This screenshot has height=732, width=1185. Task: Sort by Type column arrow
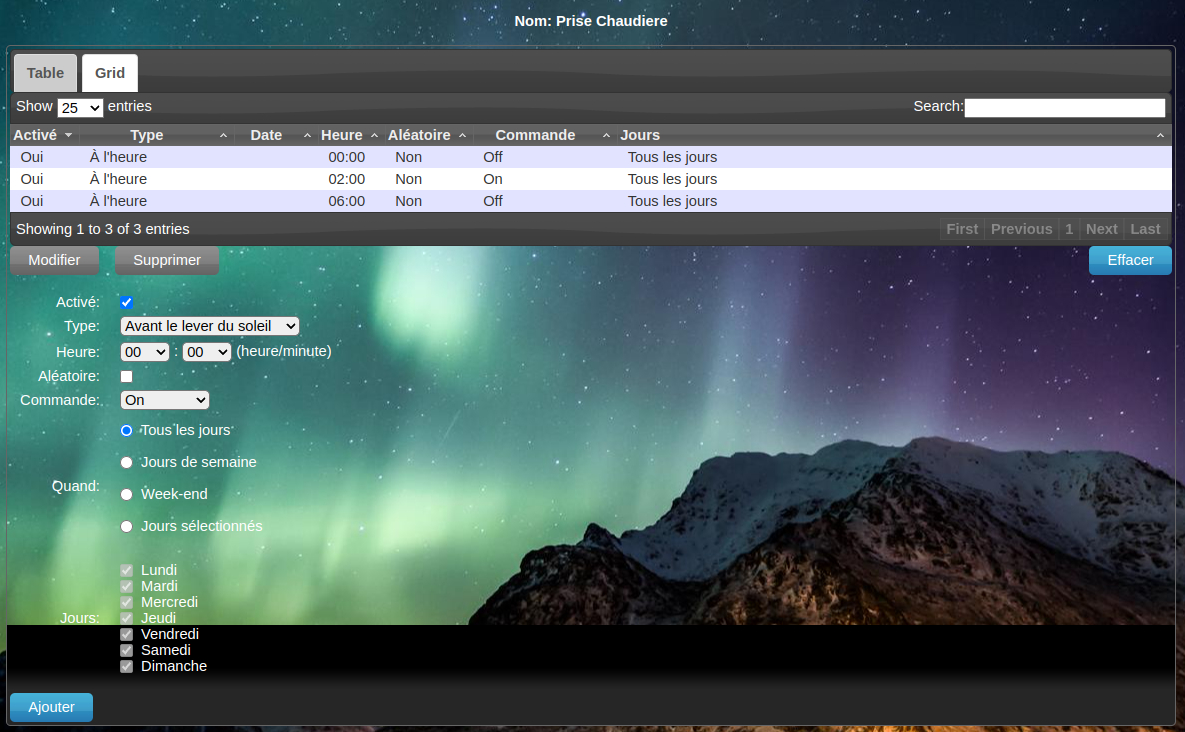(223, 135)
